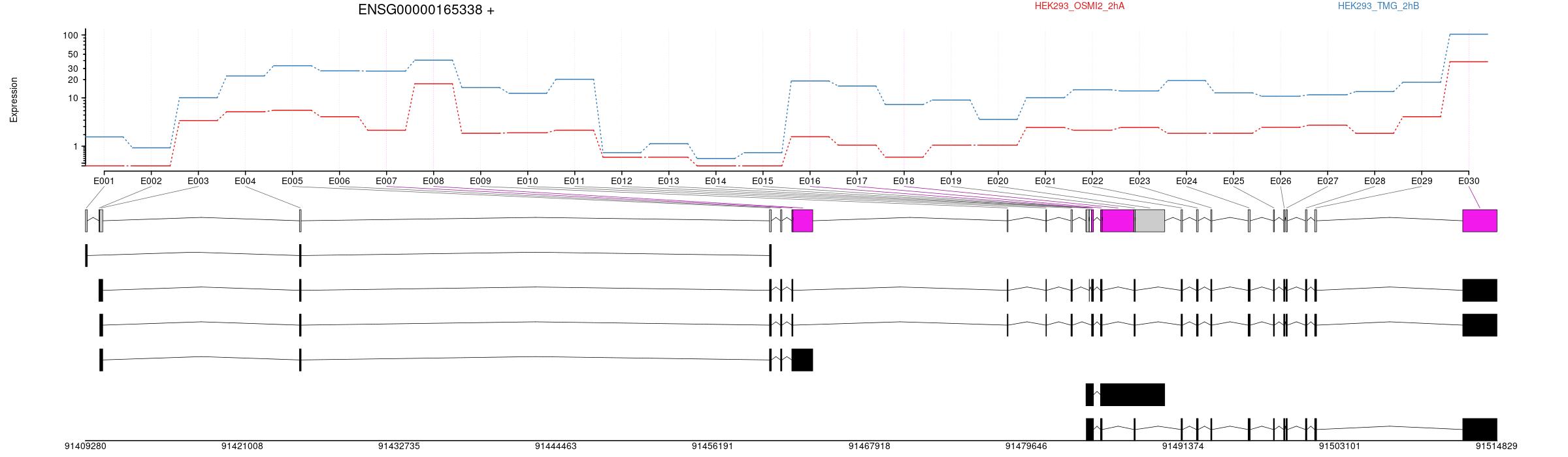Viewport: 1568px width, 457px height.
Task: Click genomic coordinate 91432735
Action: (399, 447)
